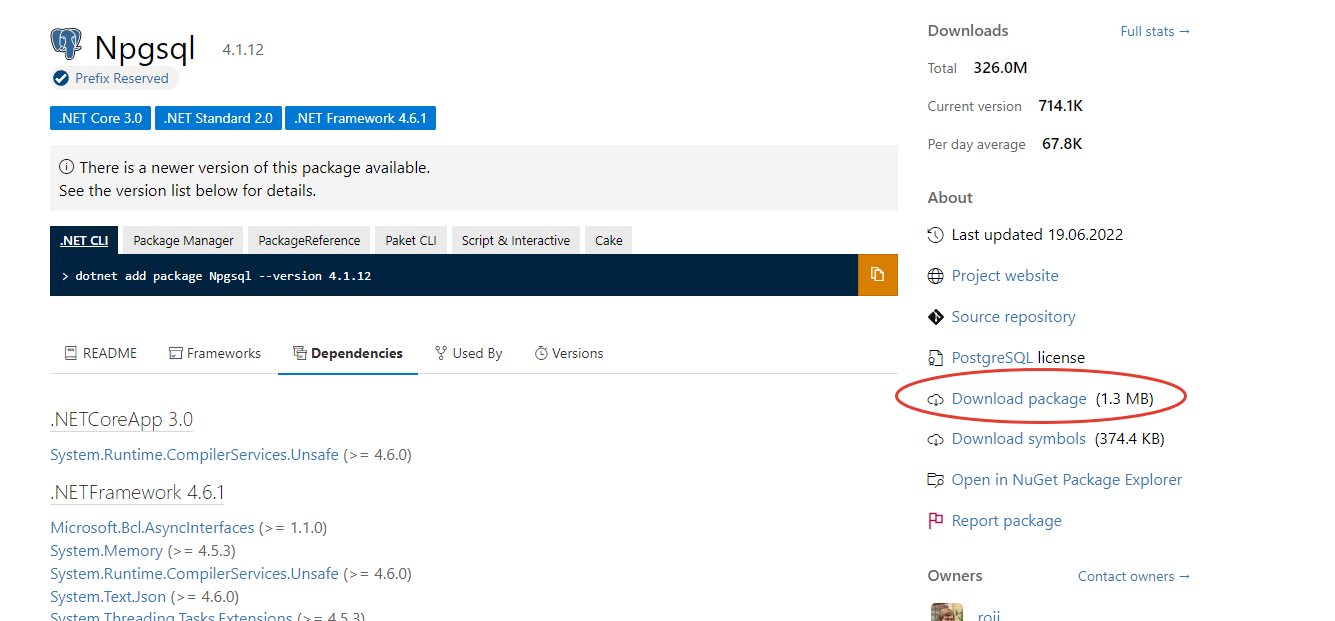Screen dimensions: 1335x621
Task: Click the 326.0M total downloads value
Action: [x=1000, y=68]
